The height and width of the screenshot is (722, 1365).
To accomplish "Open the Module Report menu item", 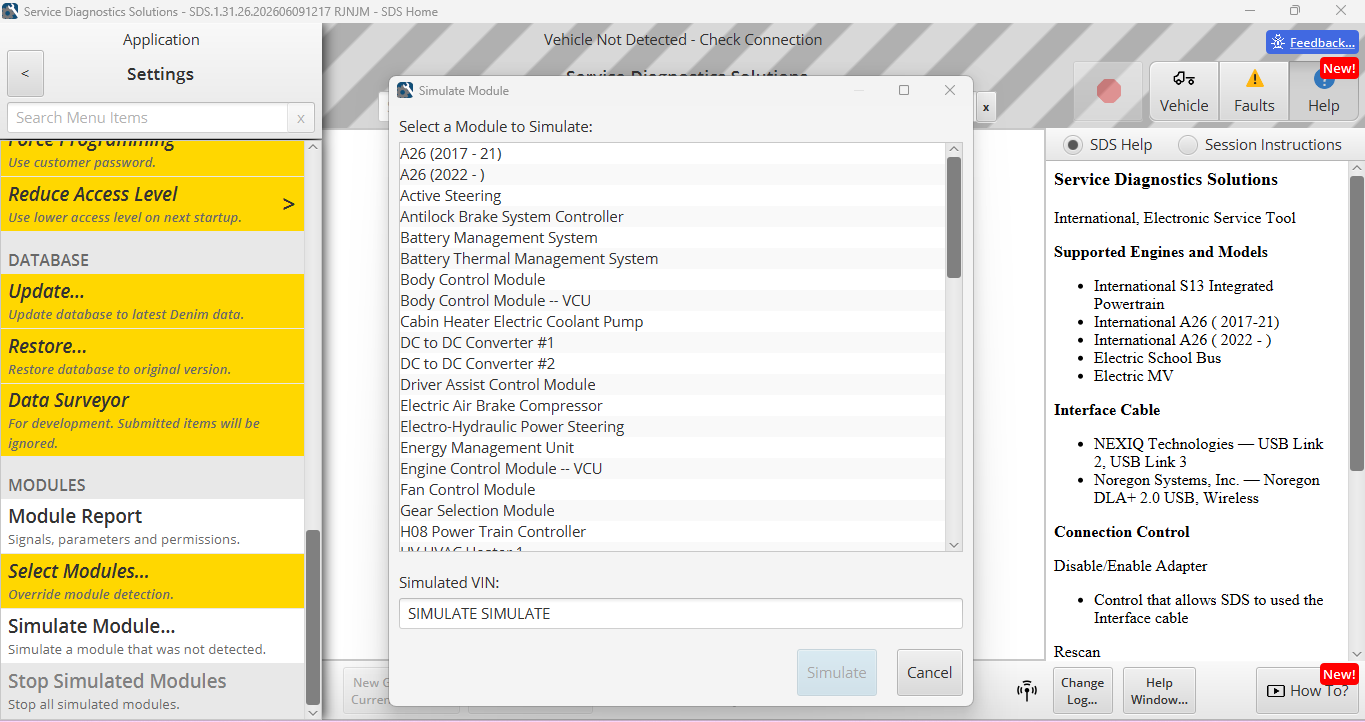I will pyautogui.click(x=152, y=526).
